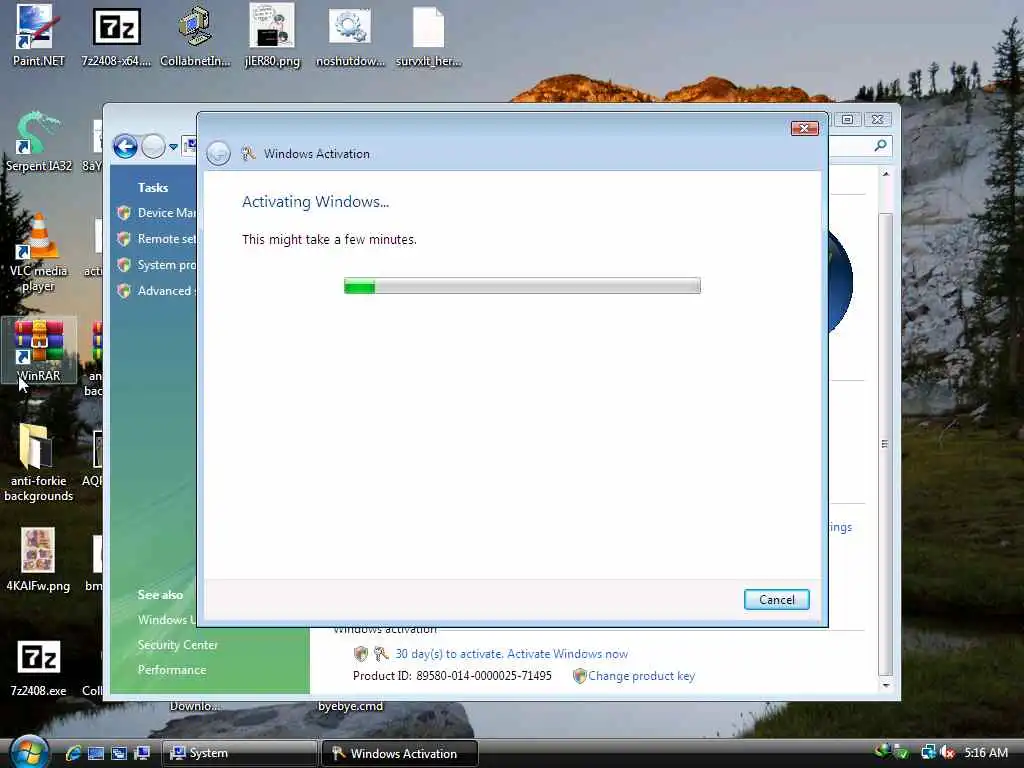Select 4KAIFw.png desktop thumbnail

coord(38,560)
